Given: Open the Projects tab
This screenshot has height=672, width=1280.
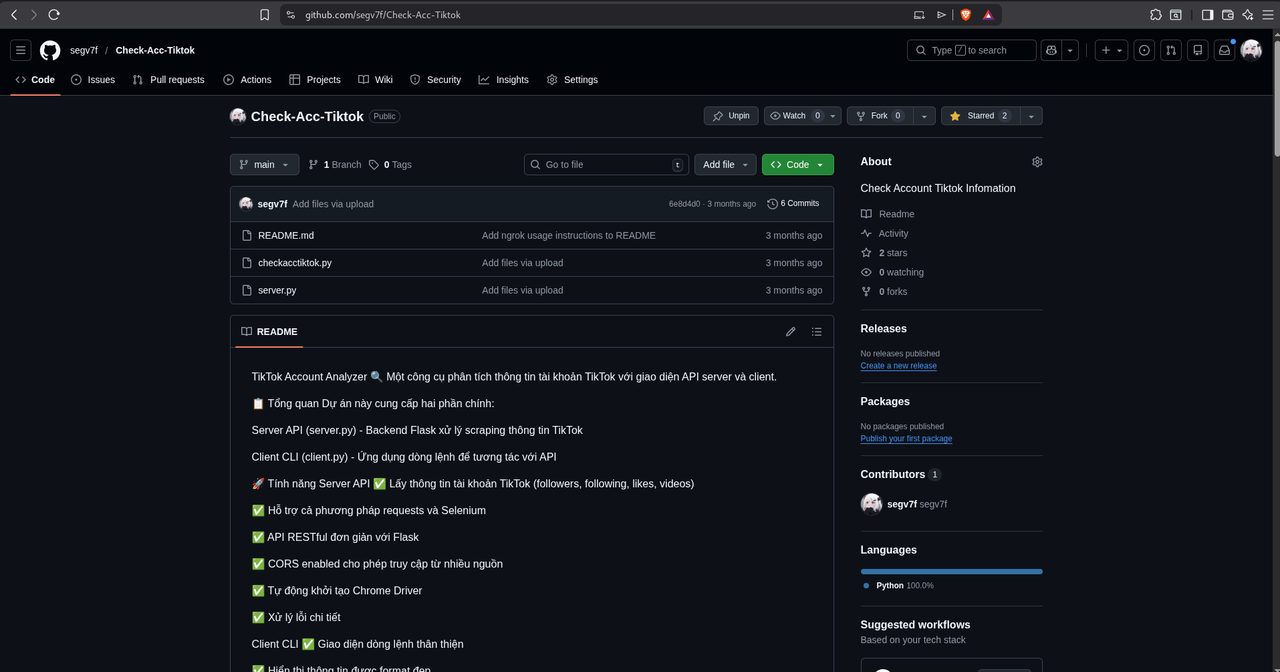Looking at the screenshot, I should point(315,80).
